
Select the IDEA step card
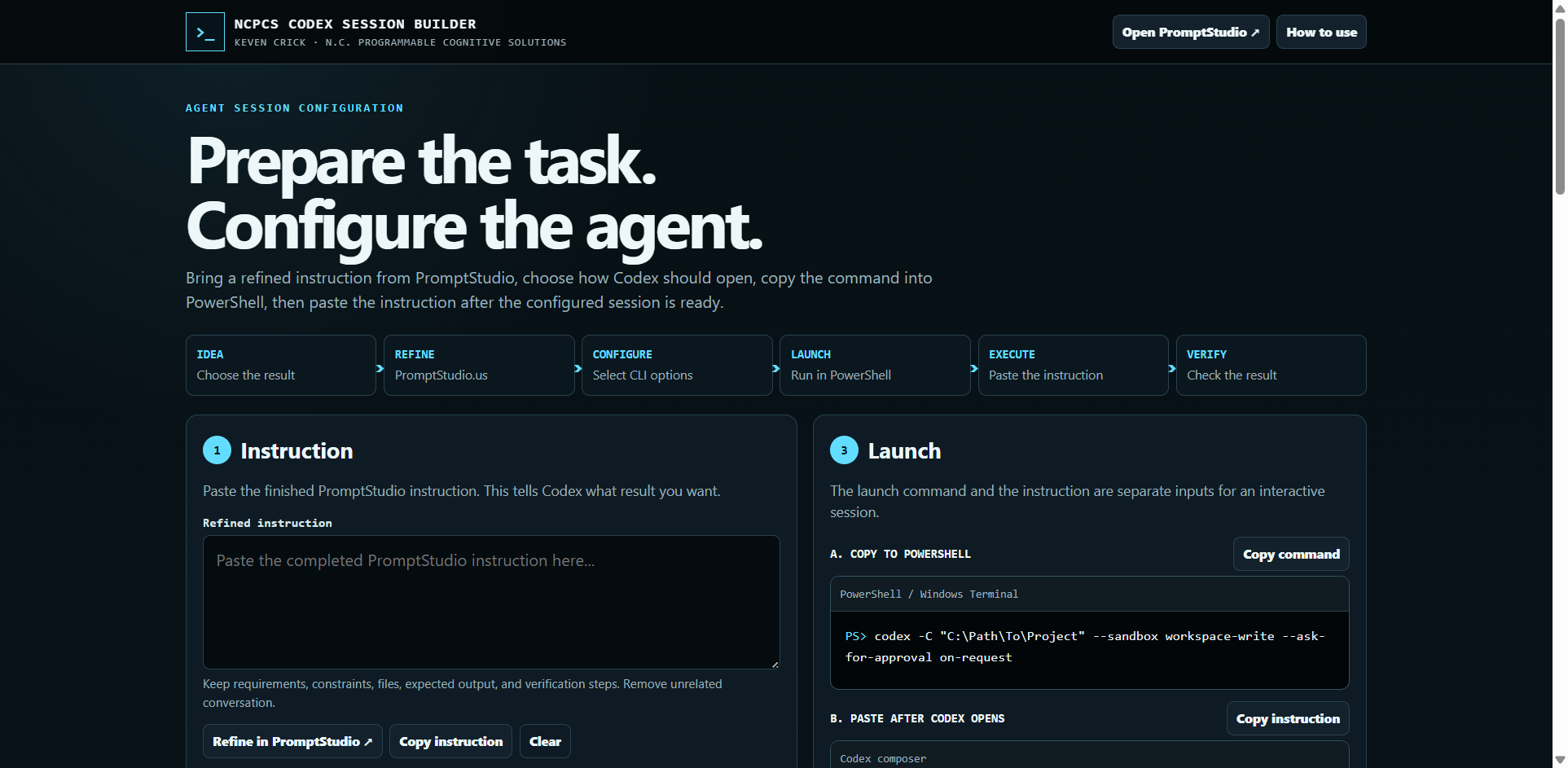280,365
